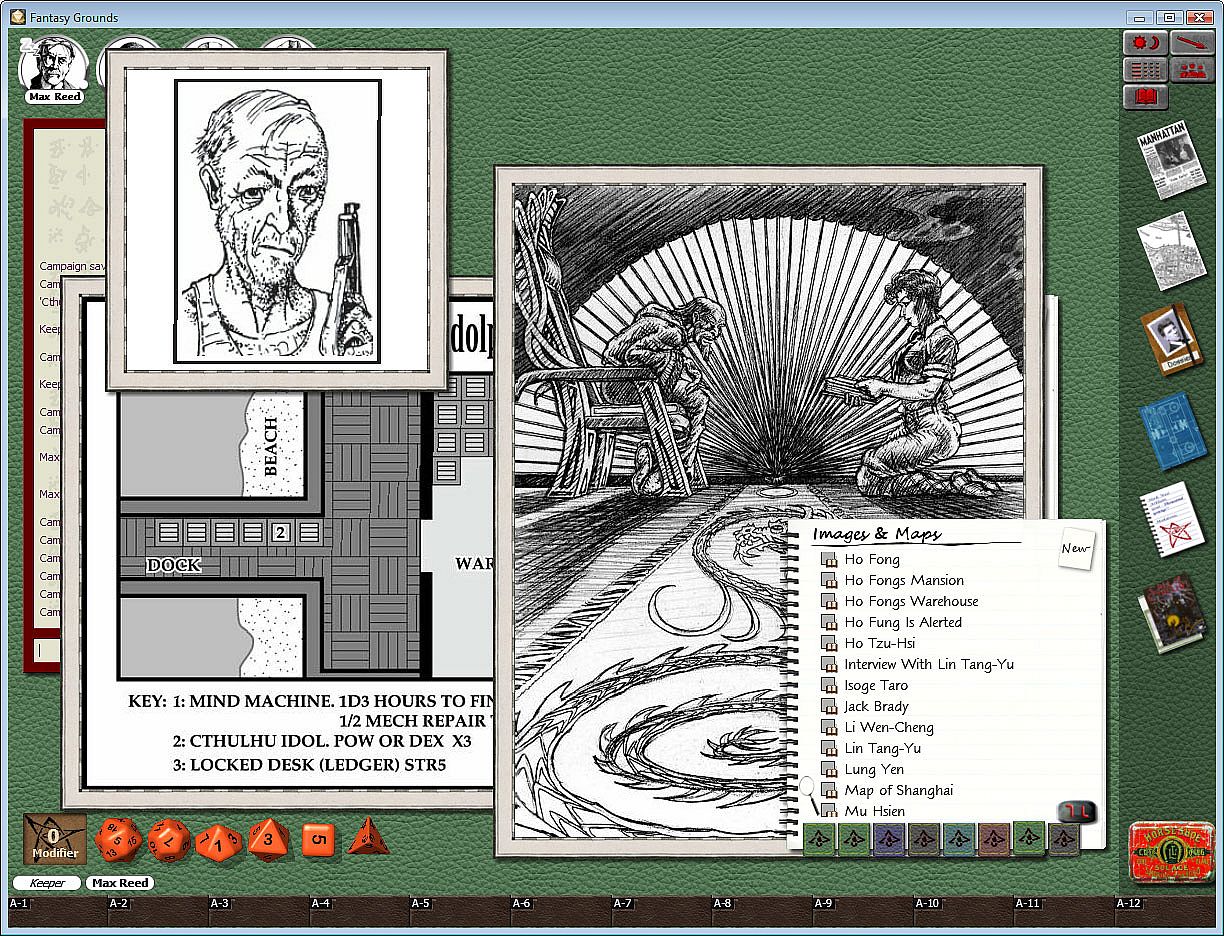Open the Horseshoe tobacco tin token box
Screen dimensions: 1224x936
tap(1171, 852)
